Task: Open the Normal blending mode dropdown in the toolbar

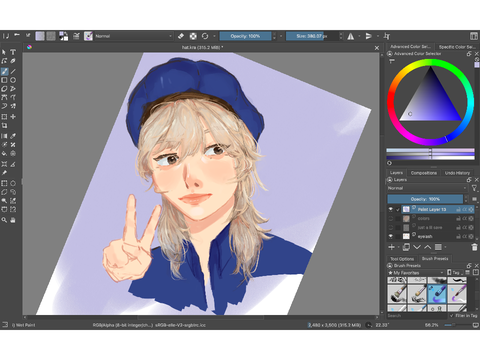Action: (x=133, y=36)
